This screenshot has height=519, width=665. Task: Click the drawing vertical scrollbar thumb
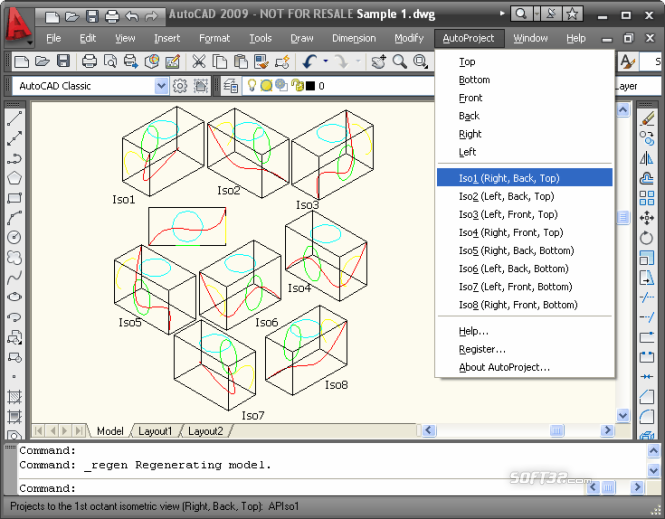tap(623, 218)
